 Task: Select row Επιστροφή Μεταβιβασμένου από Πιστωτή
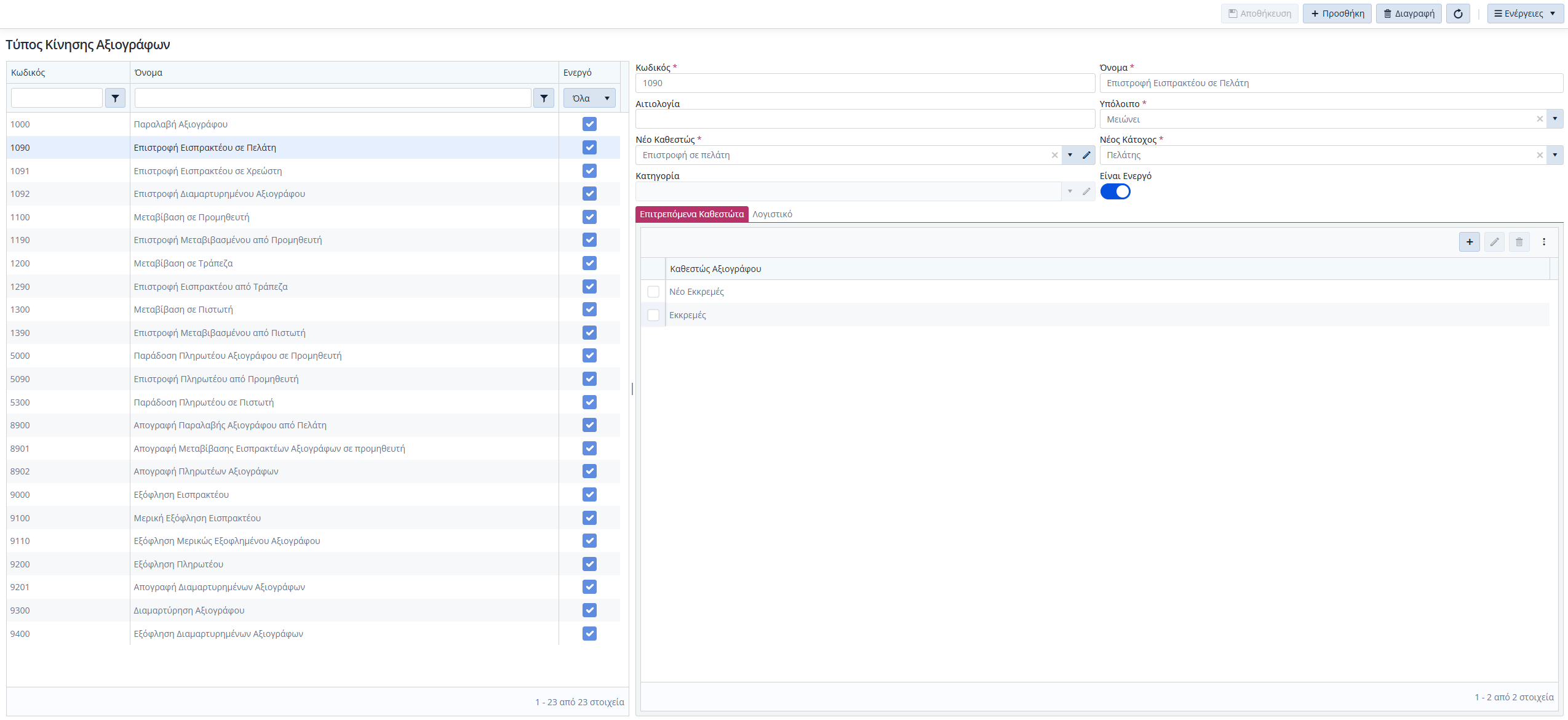(313, 333)
